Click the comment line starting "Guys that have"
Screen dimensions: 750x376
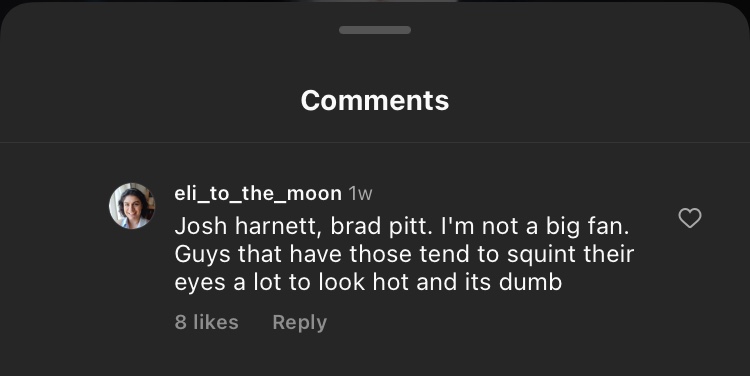[x=404, y=254]
